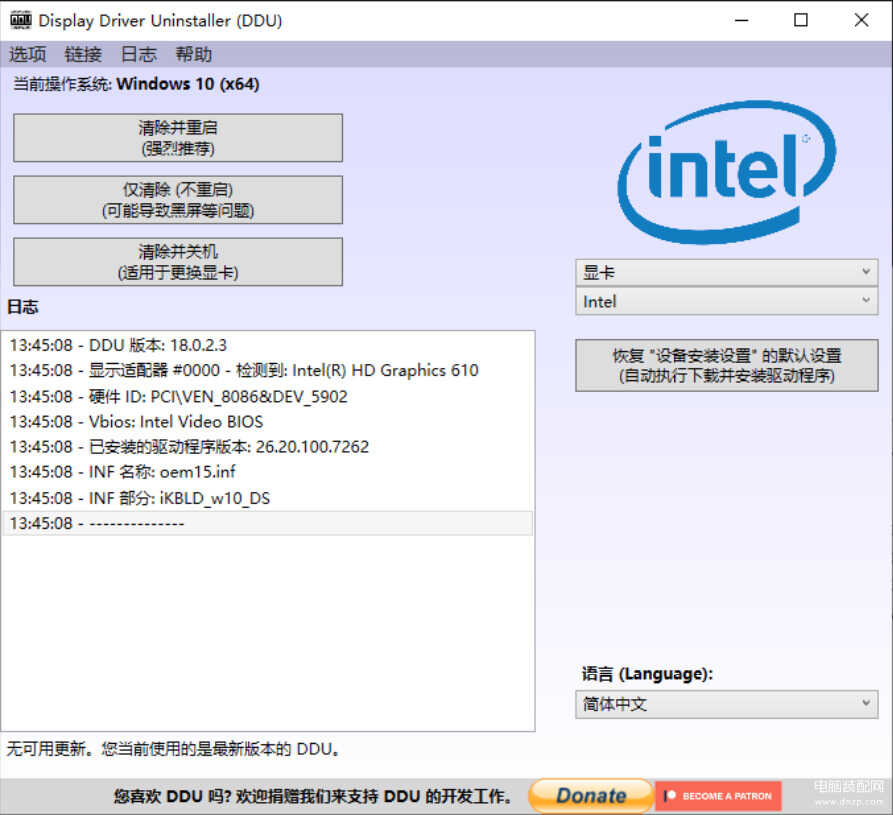Expand the 显卡 device type dropdown

[726, 272]
